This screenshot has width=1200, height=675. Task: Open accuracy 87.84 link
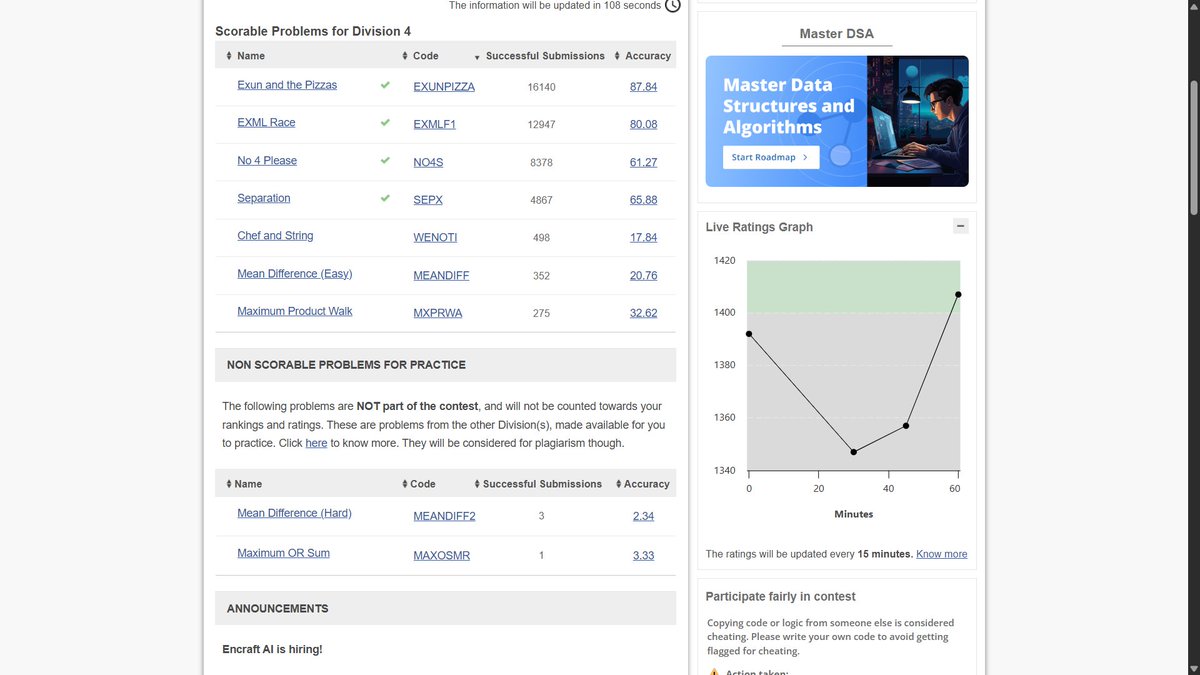pyautogui.click(x=643, y=87)
